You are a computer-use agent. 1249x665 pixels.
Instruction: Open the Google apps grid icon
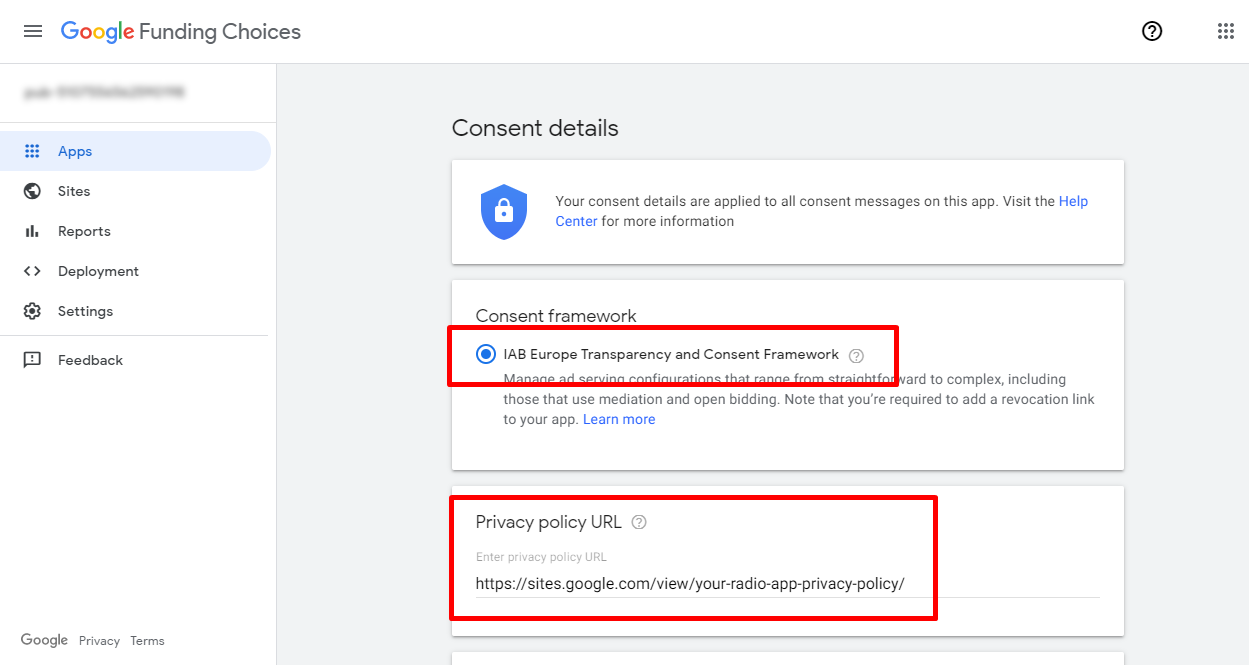coord(1226,31)
